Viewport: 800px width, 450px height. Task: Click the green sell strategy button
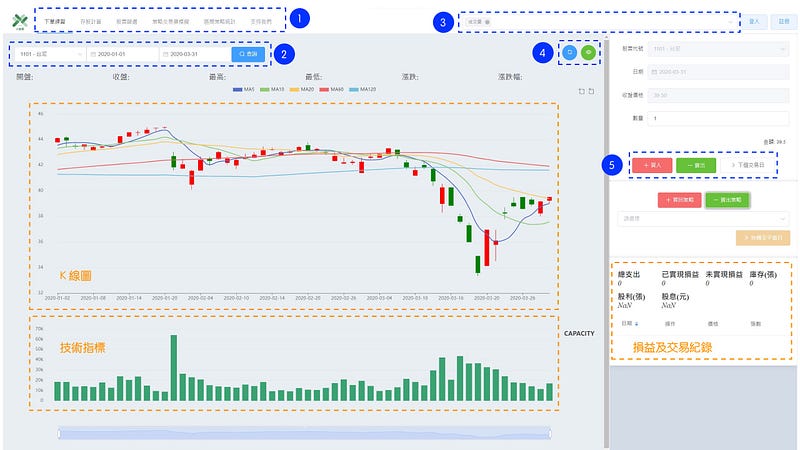[727, 200]
